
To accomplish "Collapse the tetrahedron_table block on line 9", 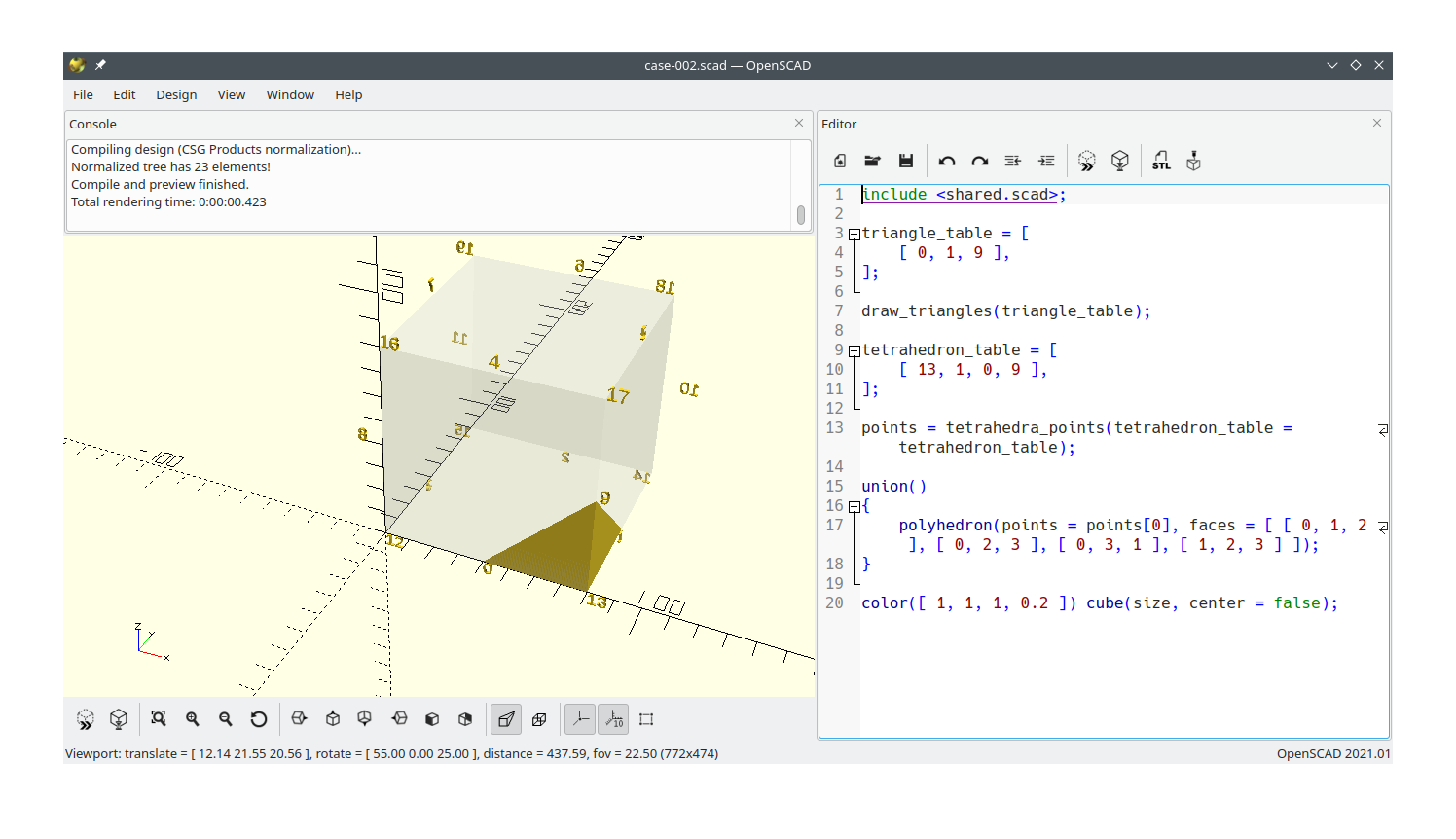I will pyautogui.click(x=854, y=349).
